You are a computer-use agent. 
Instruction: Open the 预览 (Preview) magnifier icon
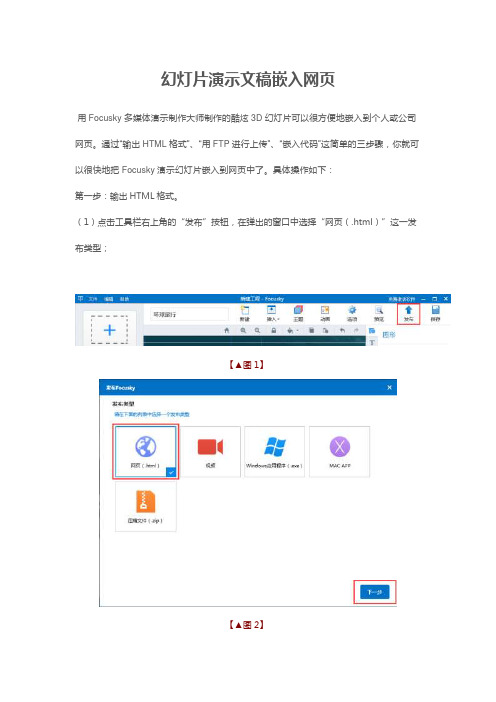tap(379, 310)
